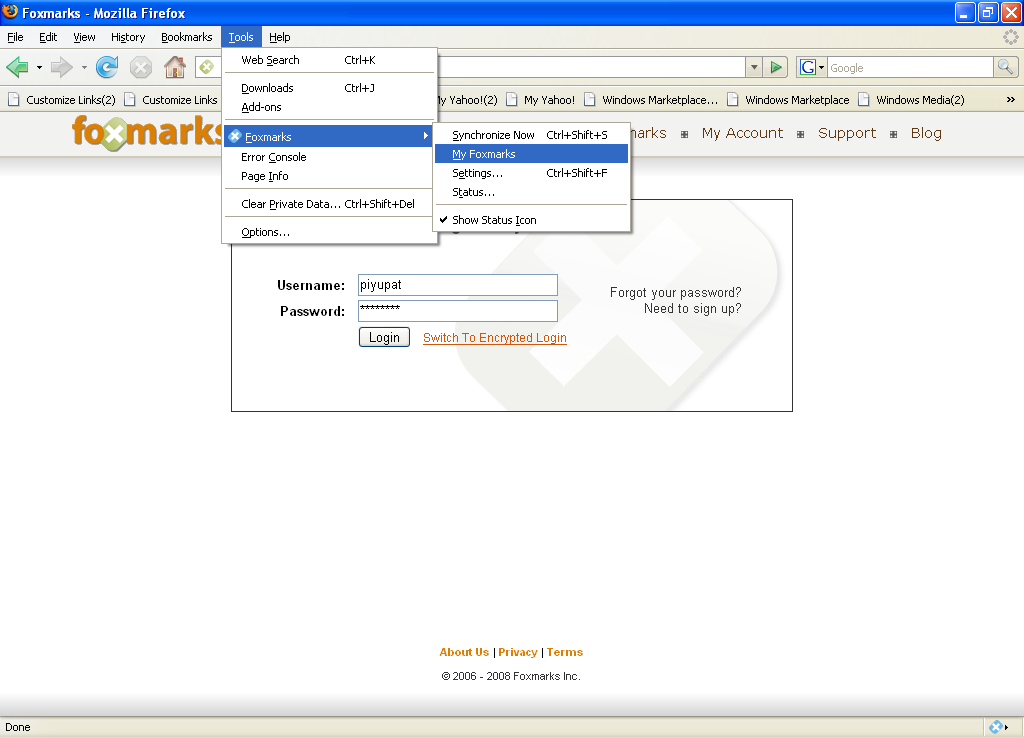Go back with the green Back arrow

(x=18, y=67)
